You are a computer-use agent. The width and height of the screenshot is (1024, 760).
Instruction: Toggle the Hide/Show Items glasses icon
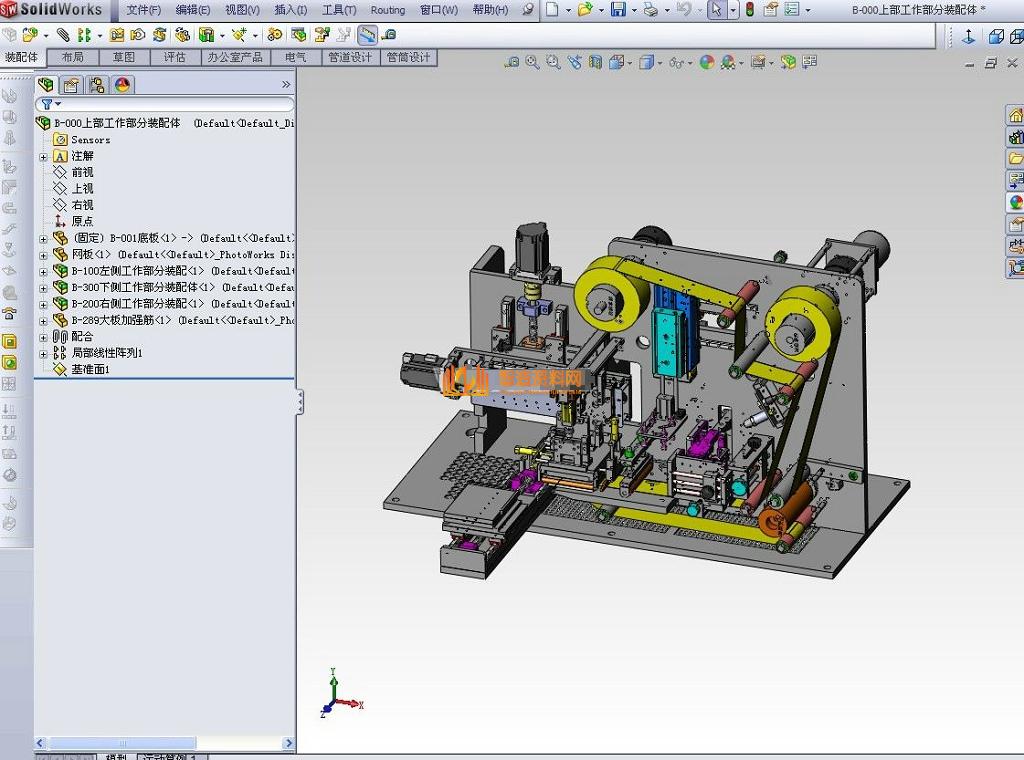(676, 62)
